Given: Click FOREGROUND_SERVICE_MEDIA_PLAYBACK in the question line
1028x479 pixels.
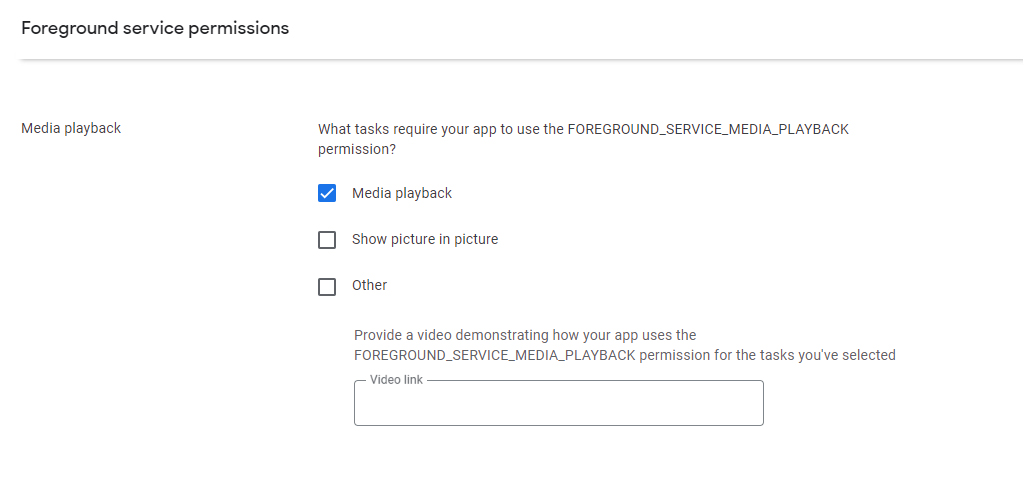Looking at the screenshot, I should coord(708,129).
